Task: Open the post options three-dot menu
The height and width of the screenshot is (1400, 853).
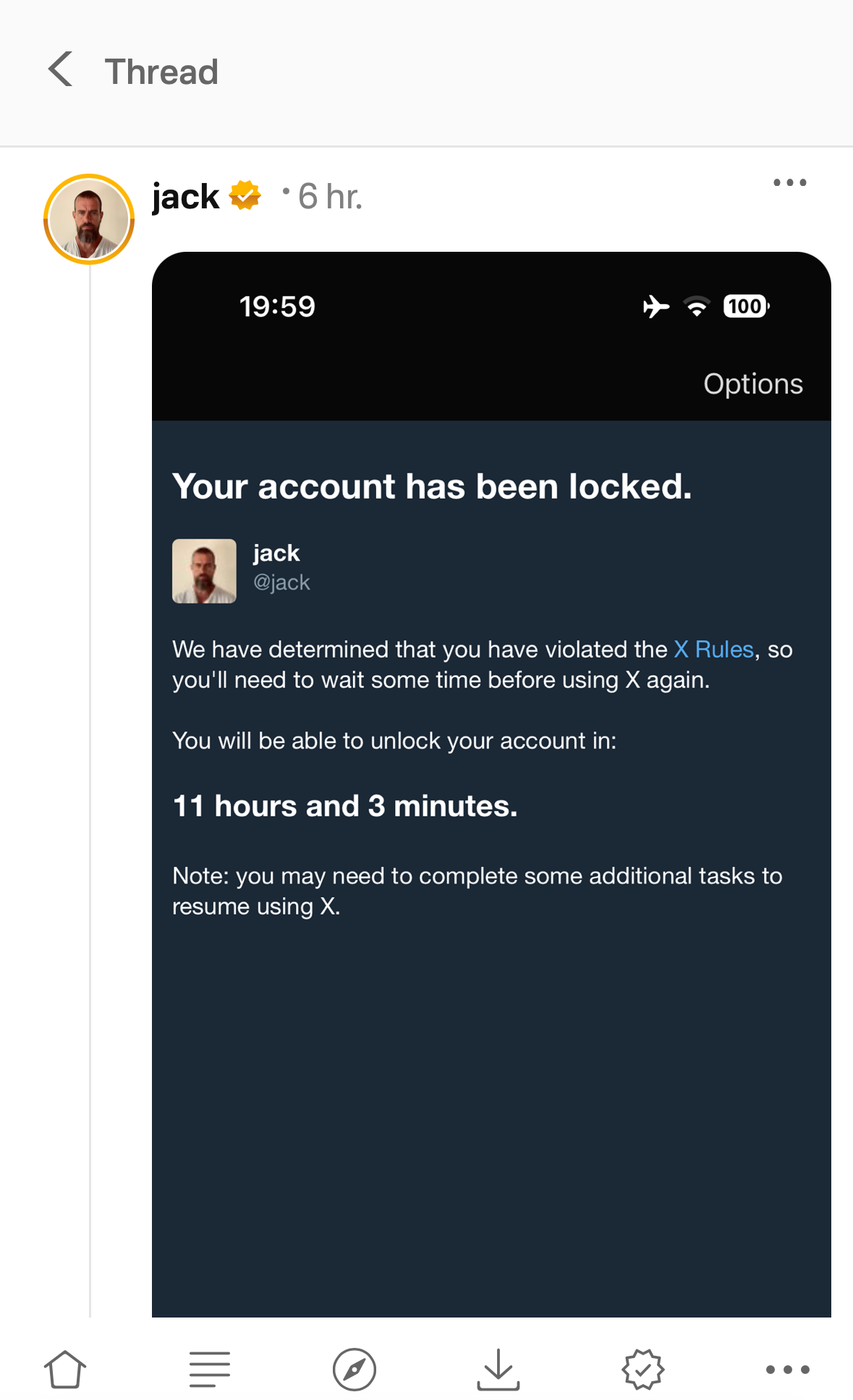Action: click(x=790, y=182)
